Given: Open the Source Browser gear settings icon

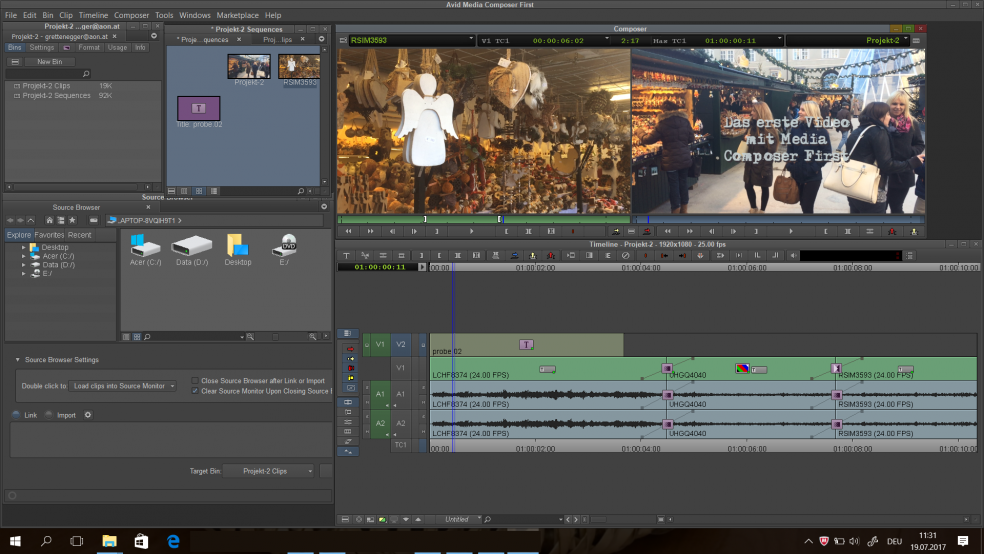Looking at the screenshot, I should click(88, 415).
